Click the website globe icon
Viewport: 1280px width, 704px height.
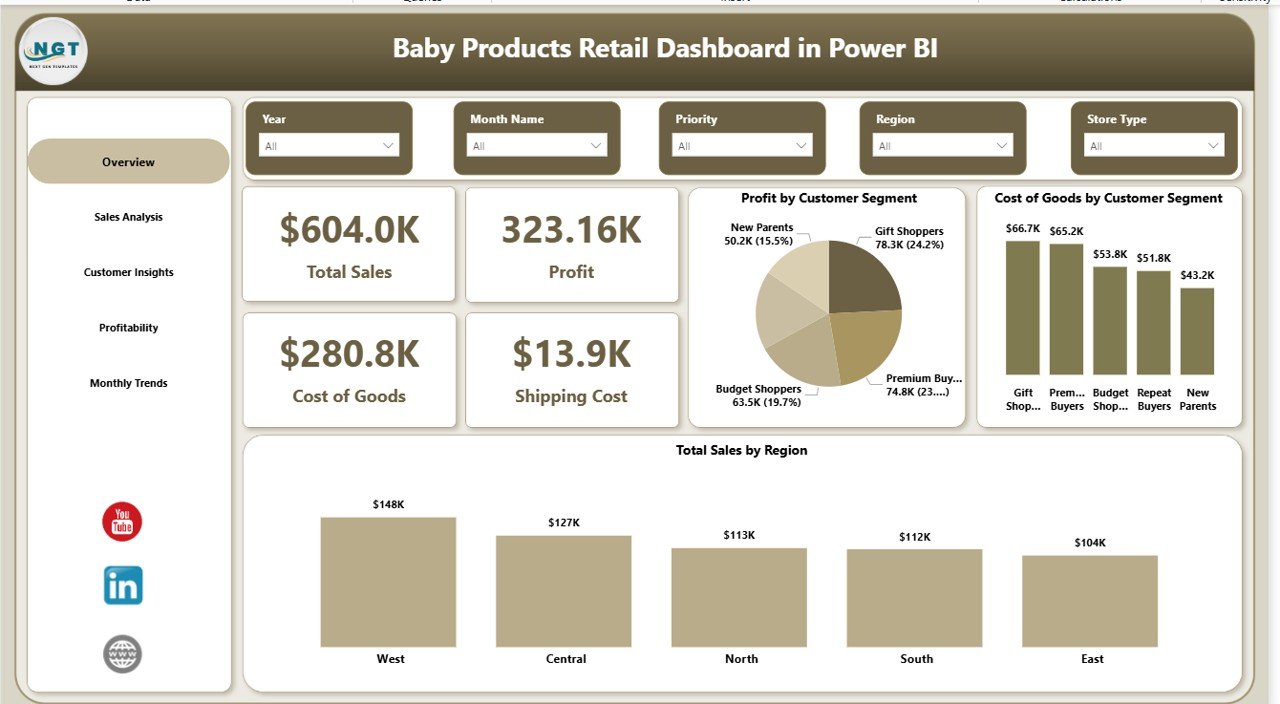[121, 654]
